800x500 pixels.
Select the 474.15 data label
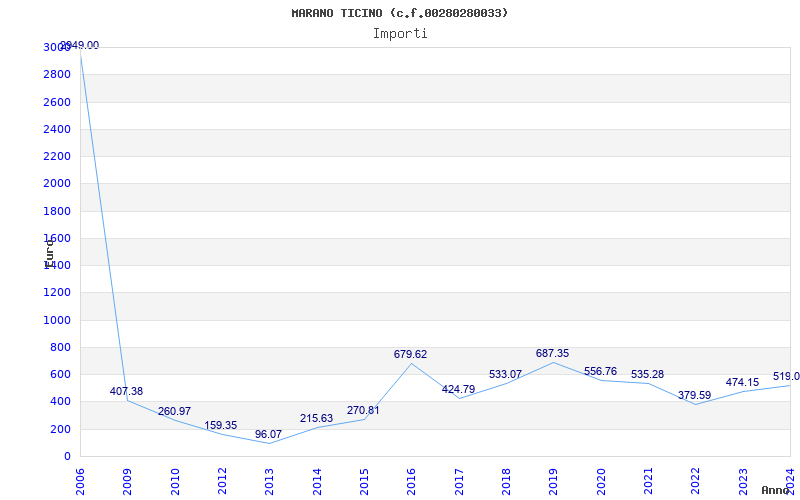[x=742, y=382]
